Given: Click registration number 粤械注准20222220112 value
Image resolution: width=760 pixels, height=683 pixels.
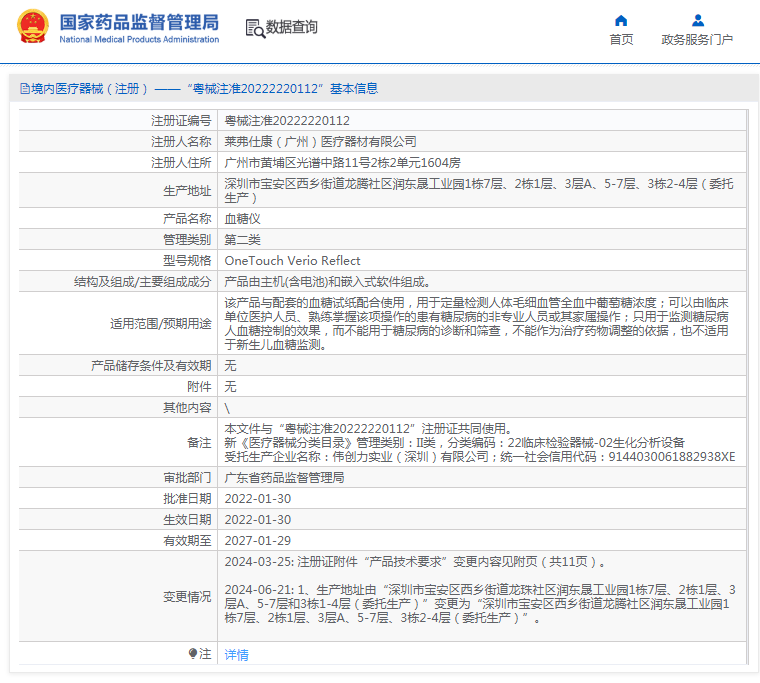Looking at the screenshot, I should (287, 121).
